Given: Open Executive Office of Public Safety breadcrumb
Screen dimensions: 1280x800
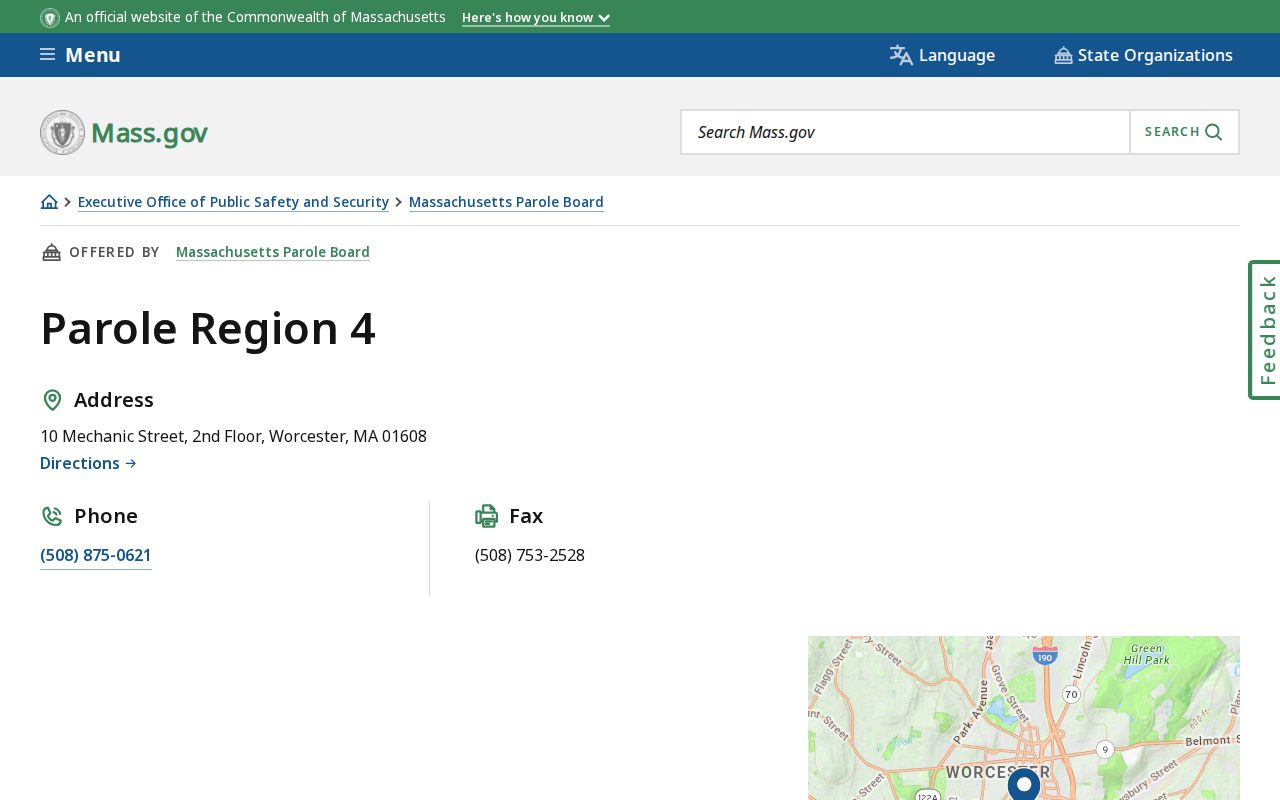Looking at the screenshot, I should tap(233, 202).
